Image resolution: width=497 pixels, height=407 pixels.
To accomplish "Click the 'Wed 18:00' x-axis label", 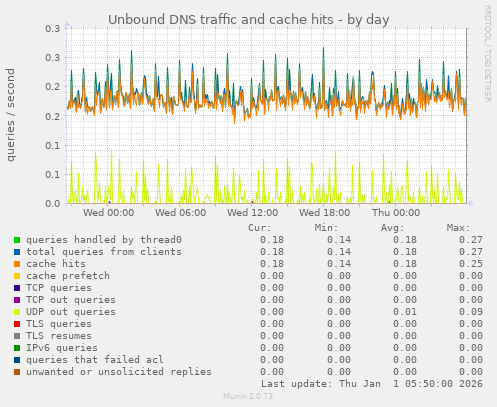I will point(325,213).
